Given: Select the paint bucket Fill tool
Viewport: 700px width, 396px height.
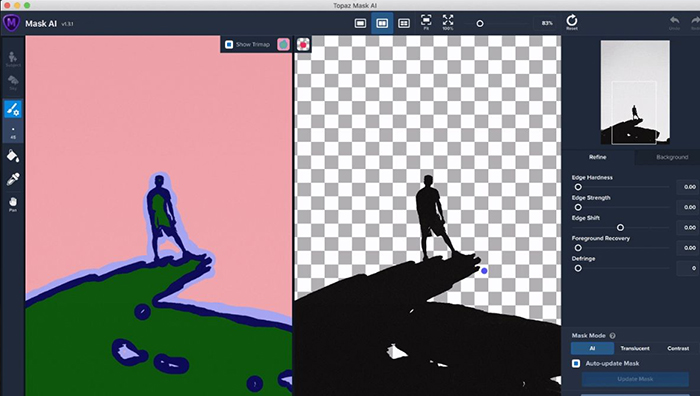Looking at the screenshot, I should 13,156.
